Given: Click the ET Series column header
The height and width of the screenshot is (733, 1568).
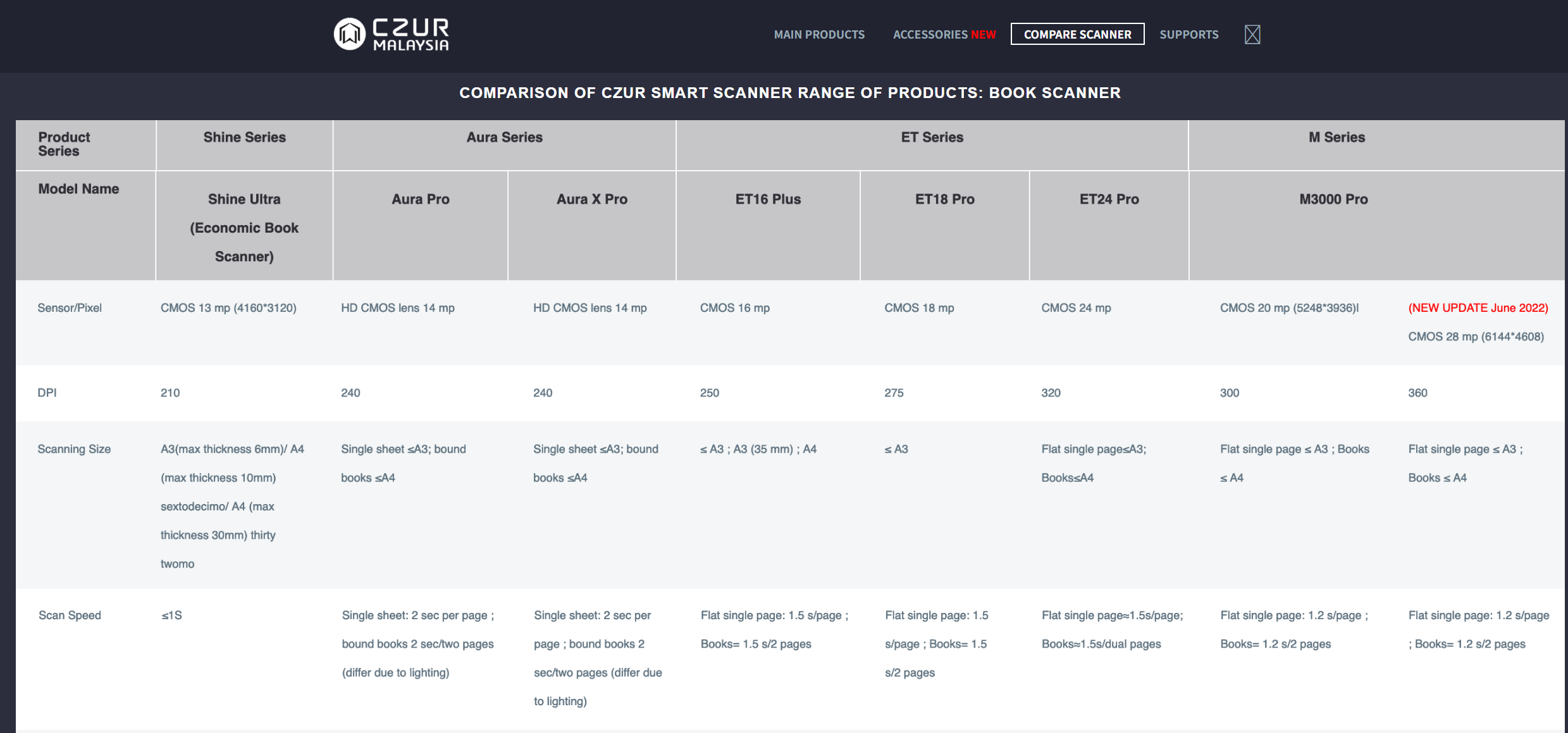Looking at the screenshot, I should [x=932, y=137].
